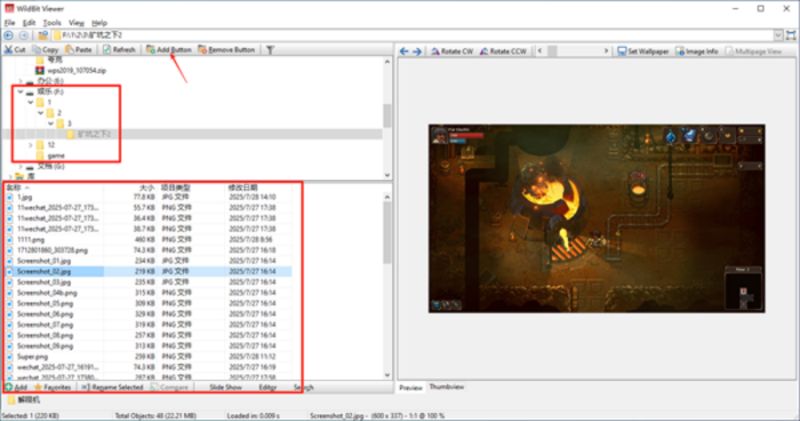
Task: Select file Super.png in the list
Action: pyautogui.click(x=32, y=357)
